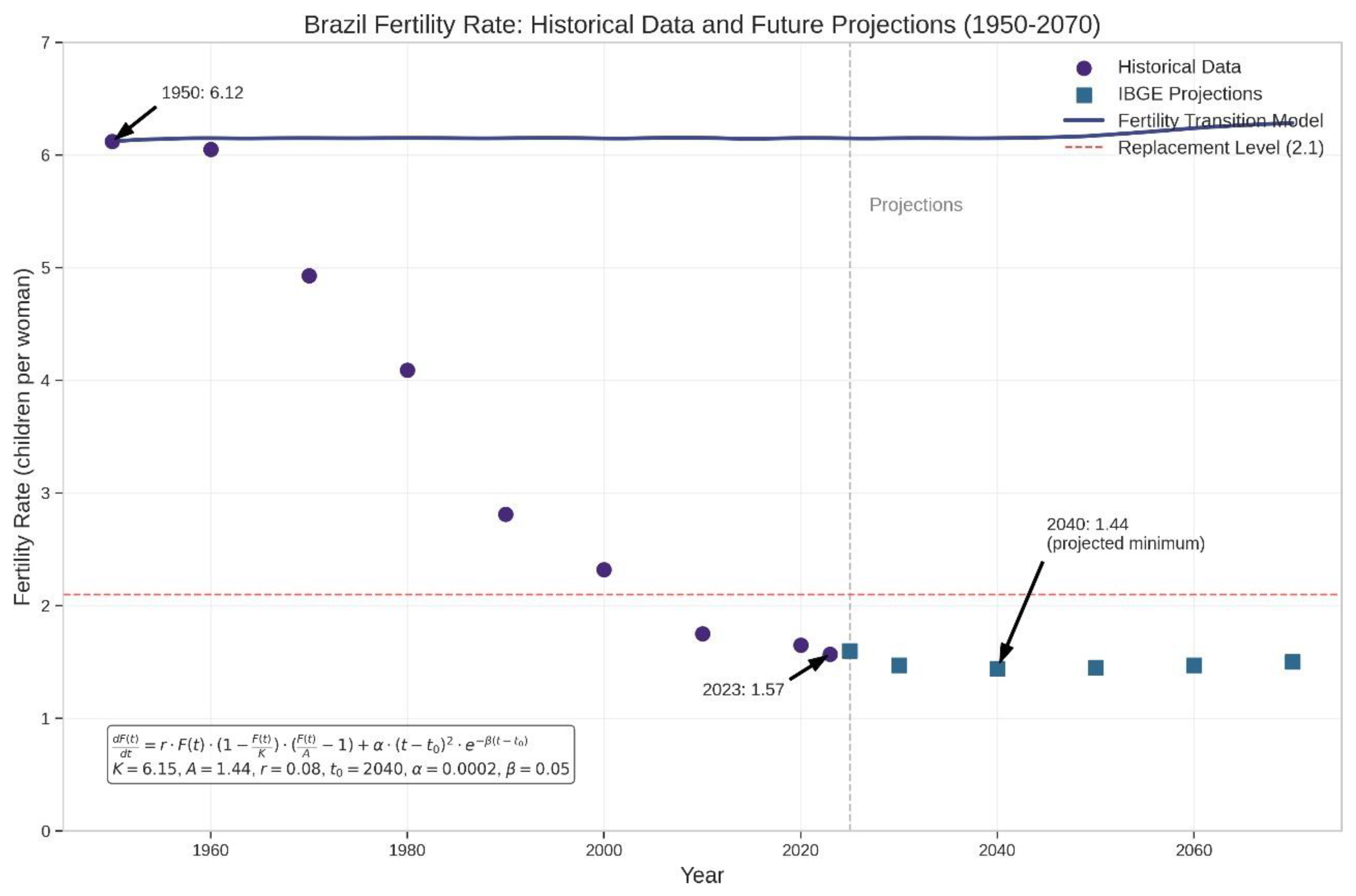Click the chart title text
The width and height of the screenshot is (1356, 896).
(702, 25)
